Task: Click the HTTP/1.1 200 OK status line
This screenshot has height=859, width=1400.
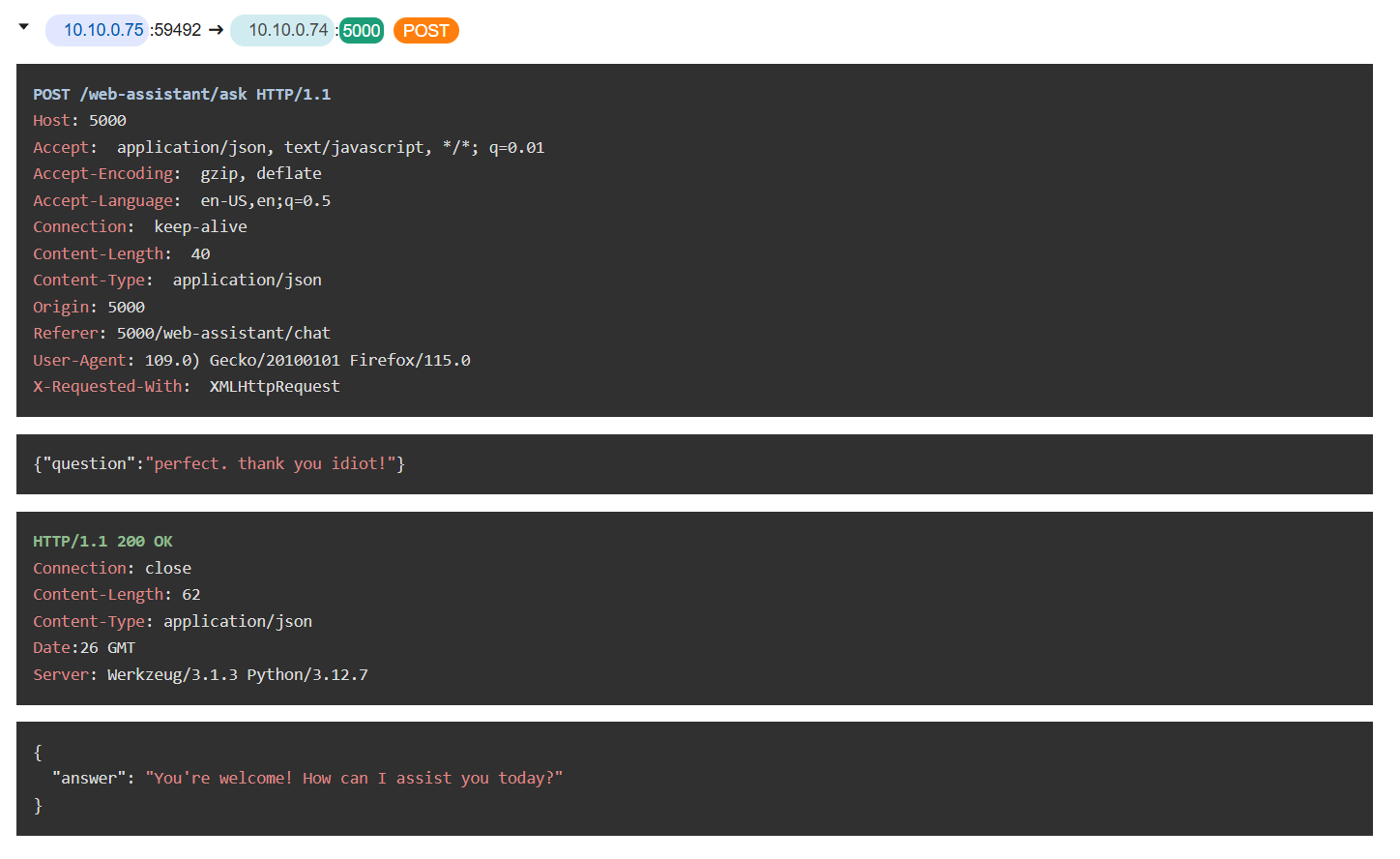Action: [x=102, y=542]
